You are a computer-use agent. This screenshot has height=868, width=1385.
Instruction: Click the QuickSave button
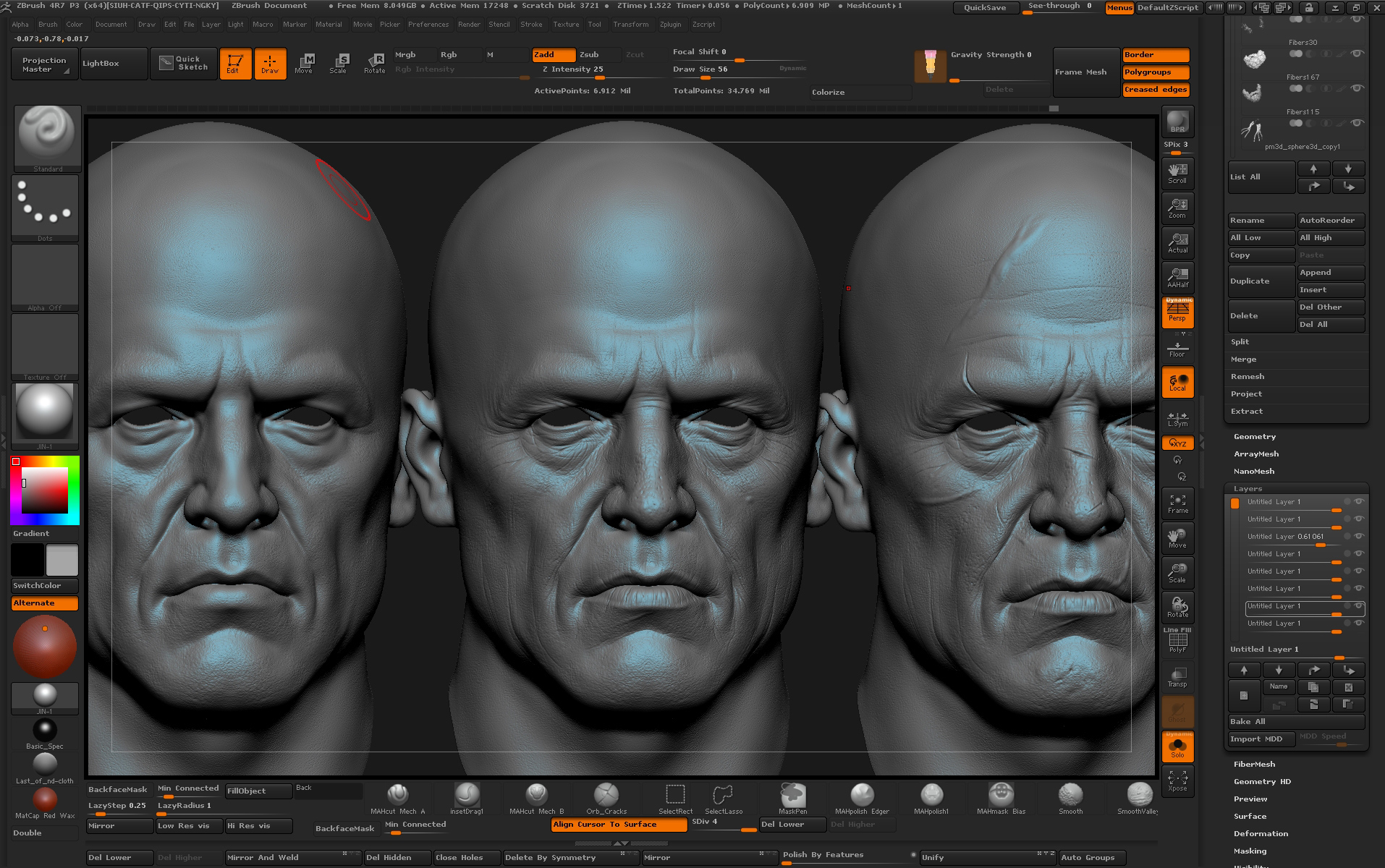point(985,8)
